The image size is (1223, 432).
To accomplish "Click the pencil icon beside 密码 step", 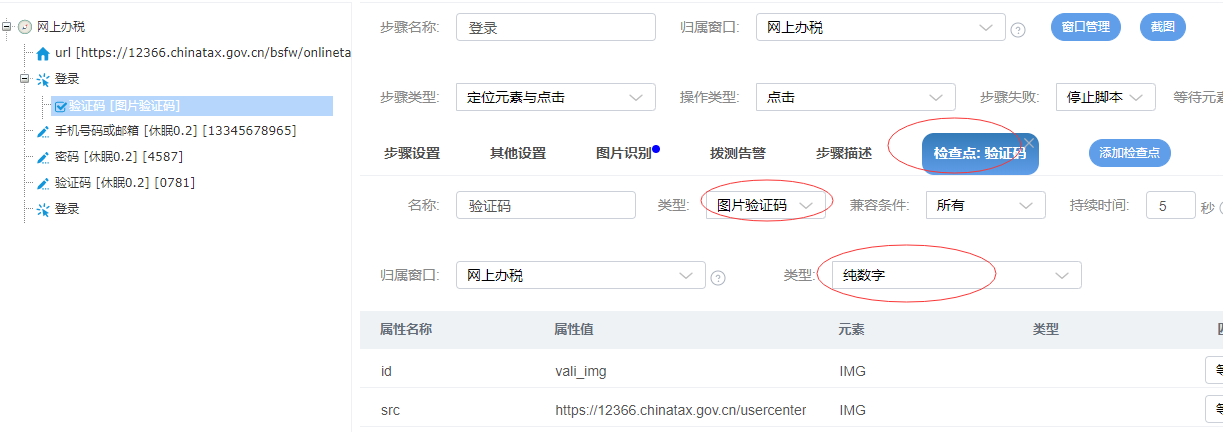I will 43,157.
